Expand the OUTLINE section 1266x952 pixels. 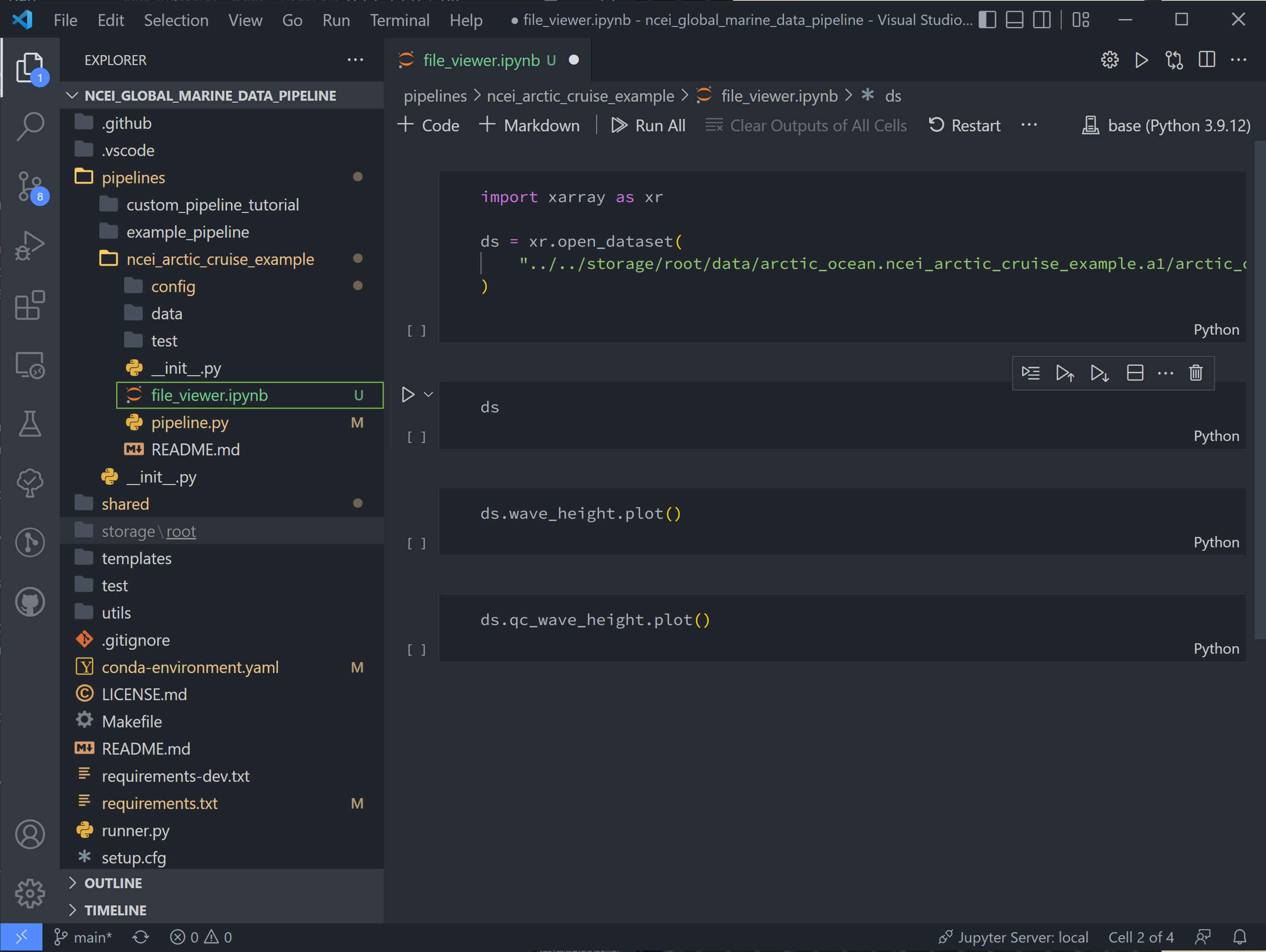click(x=113, y=883)
